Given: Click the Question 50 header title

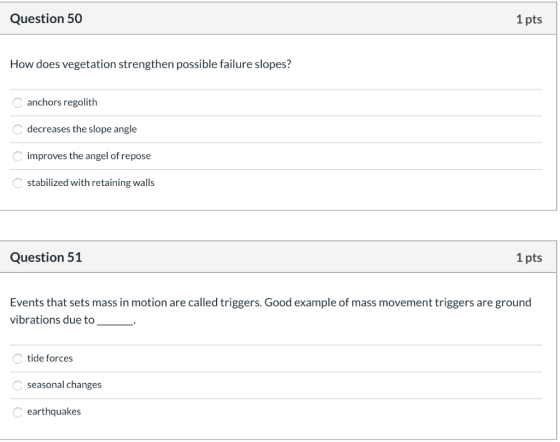Looking at the screenshot, I should pos(46,19).
